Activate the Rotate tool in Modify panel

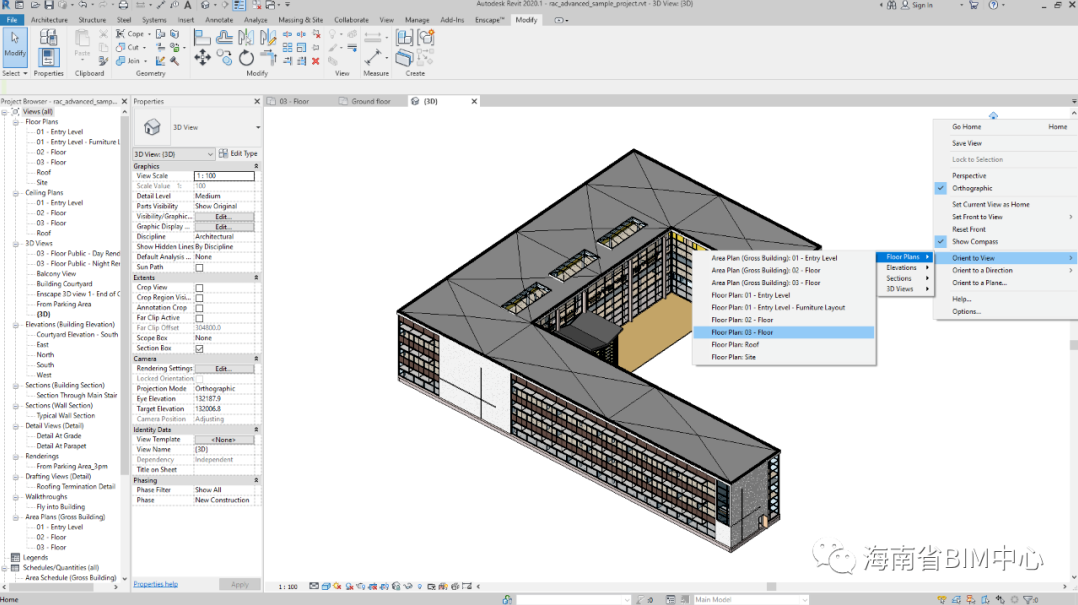click(x=246, y=58)
